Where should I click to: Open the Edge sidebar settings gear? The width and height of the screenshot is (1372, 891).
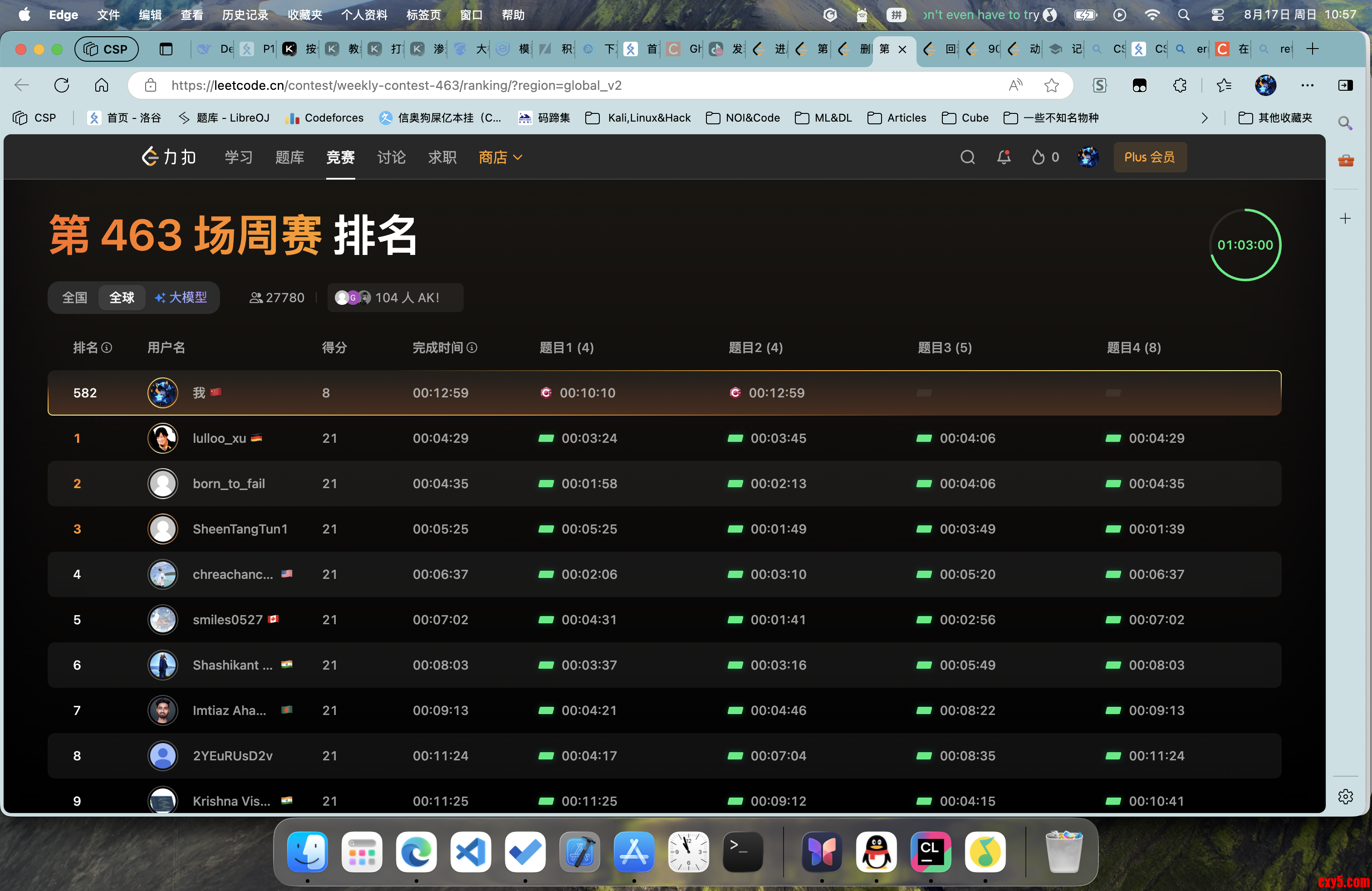1345,797
